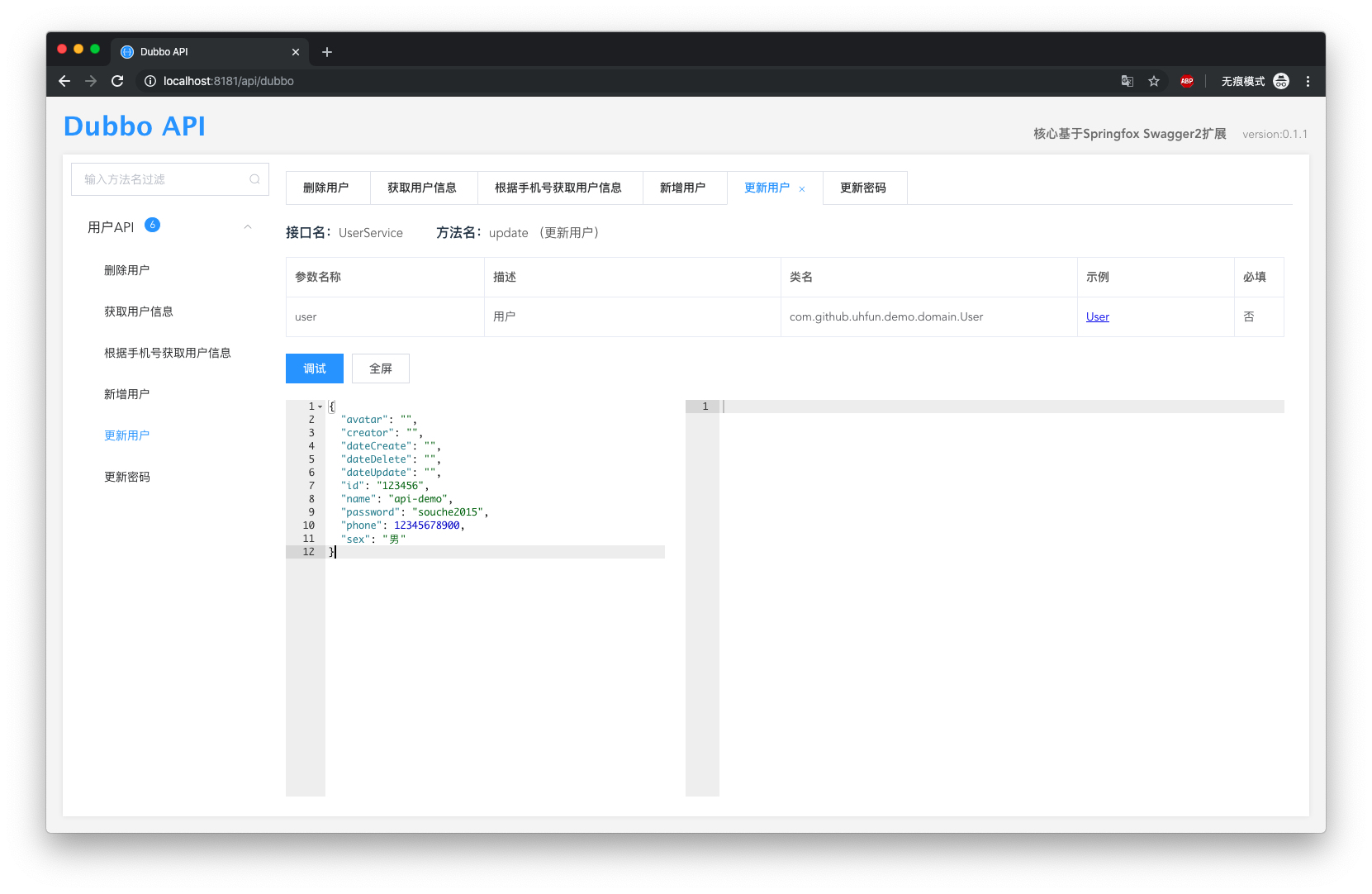Select 更新密码 in the sidebar
Image resolution: width=1372 pixels, height=894 pixels.
tap(127, 477)
